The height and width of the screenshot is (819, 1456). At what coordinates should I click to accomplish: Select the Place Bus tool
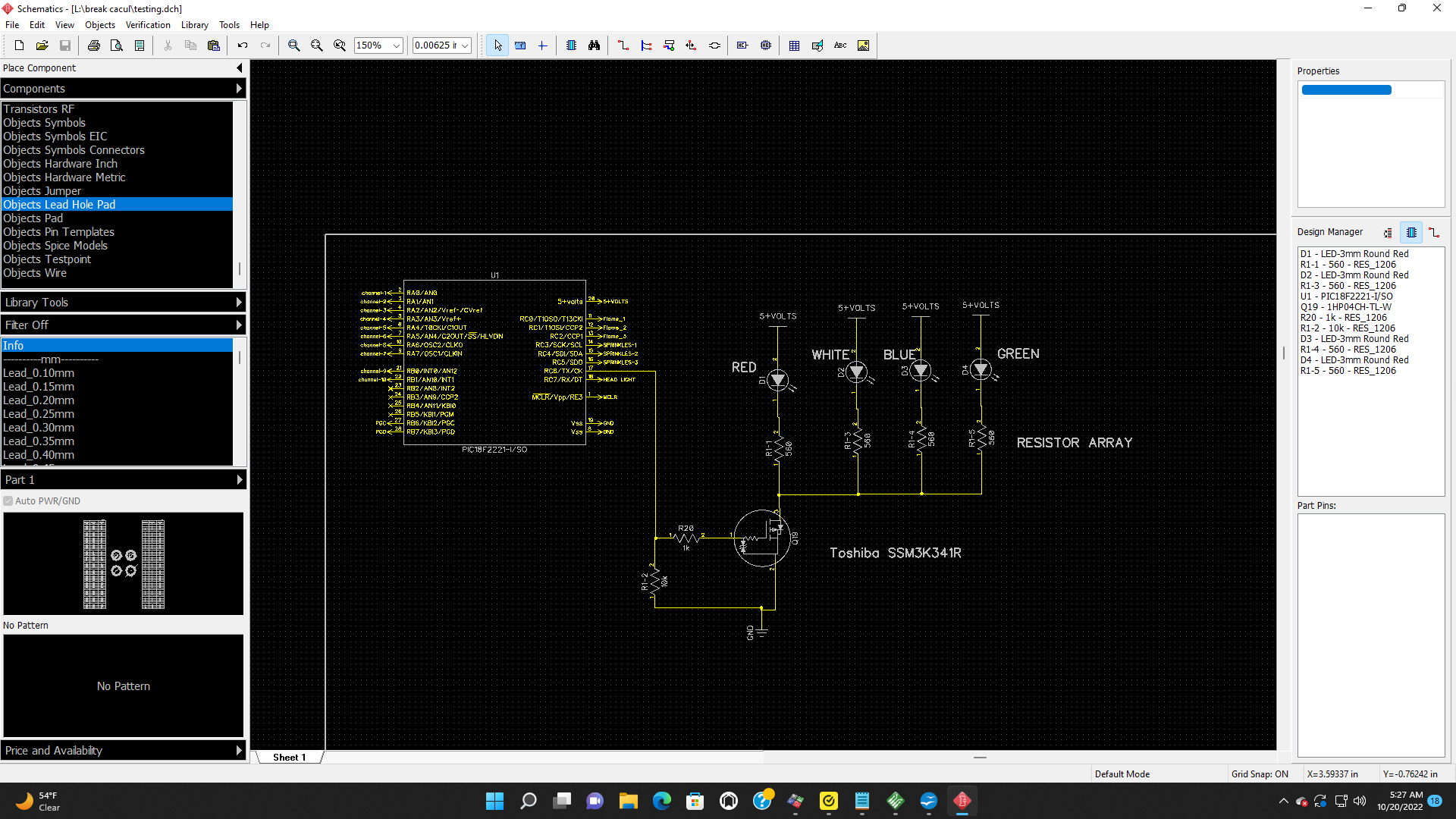click(646, 45)
